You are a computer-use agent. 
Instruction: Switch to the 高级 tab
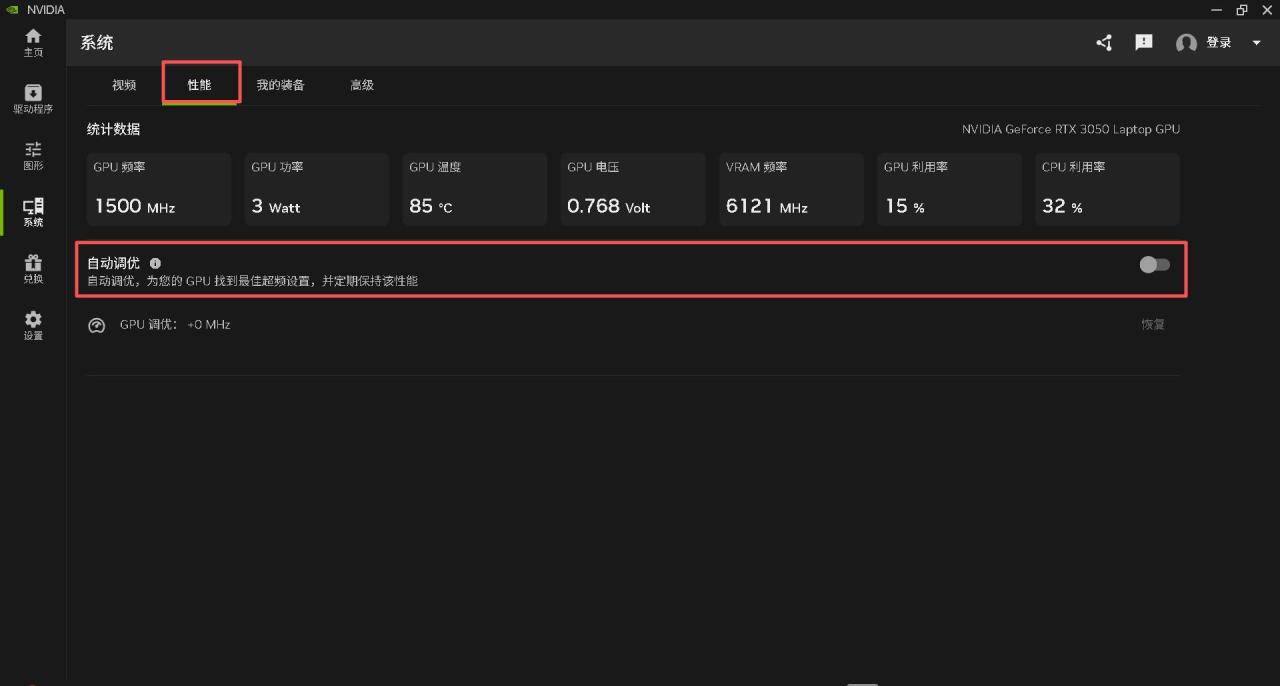(x=362, y=85)
